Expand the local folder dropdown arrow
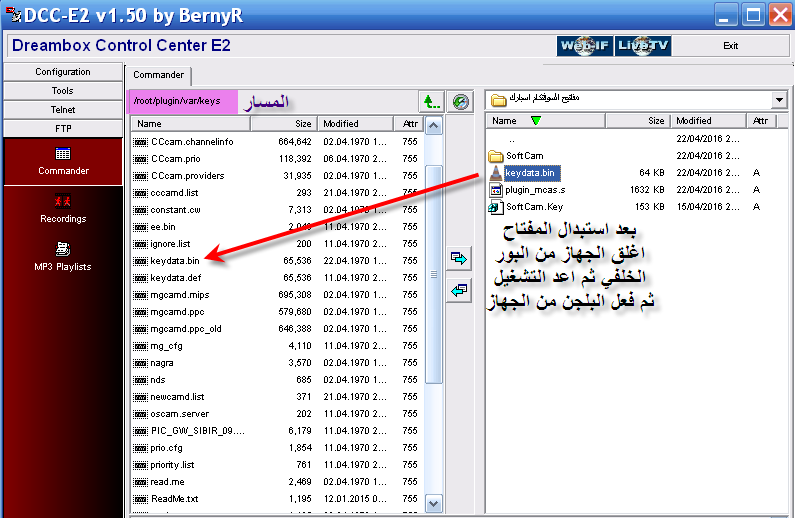This screenshot has height=518, width=795. (779, 99)
